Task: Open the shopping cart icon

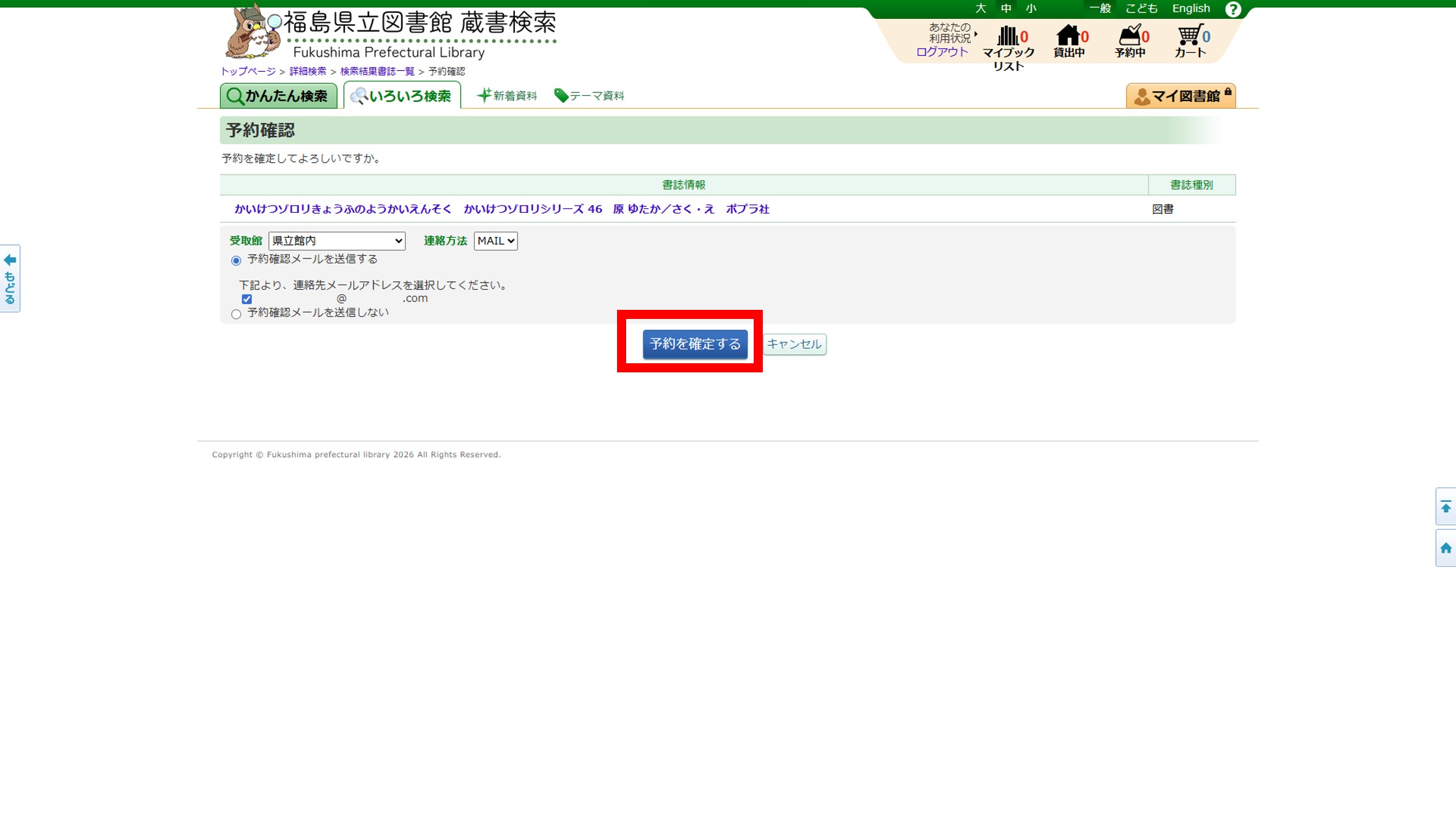Action: click(1189, 36)
